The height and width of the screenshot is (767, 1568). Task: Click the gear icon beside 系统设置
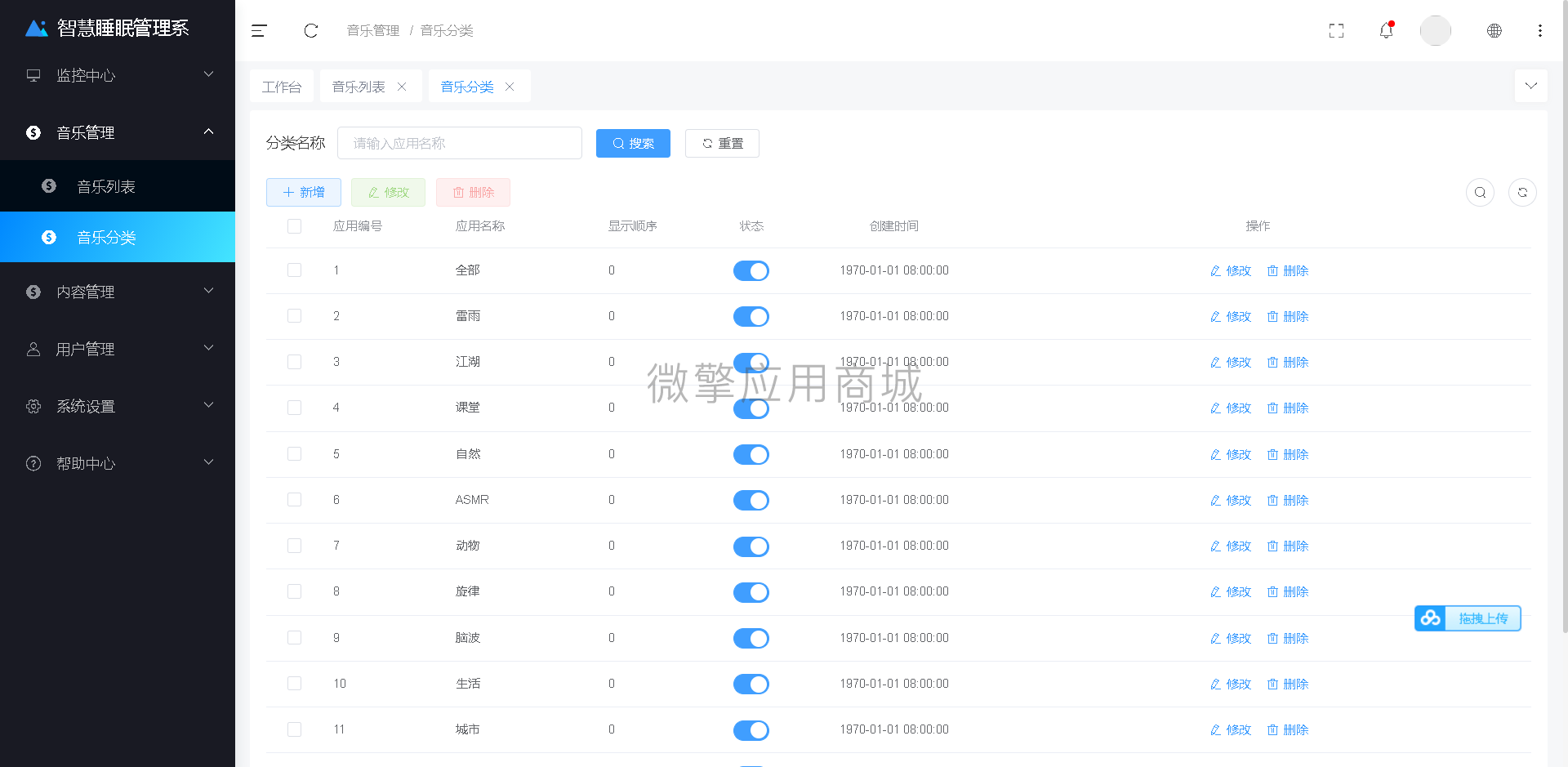pyautogui.click(x=33, y=406)
